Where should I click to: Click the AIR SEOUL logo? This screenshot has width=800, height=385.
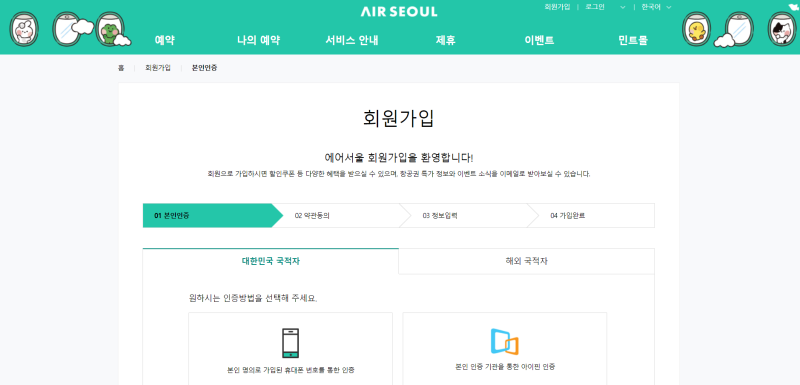point(398,11)
